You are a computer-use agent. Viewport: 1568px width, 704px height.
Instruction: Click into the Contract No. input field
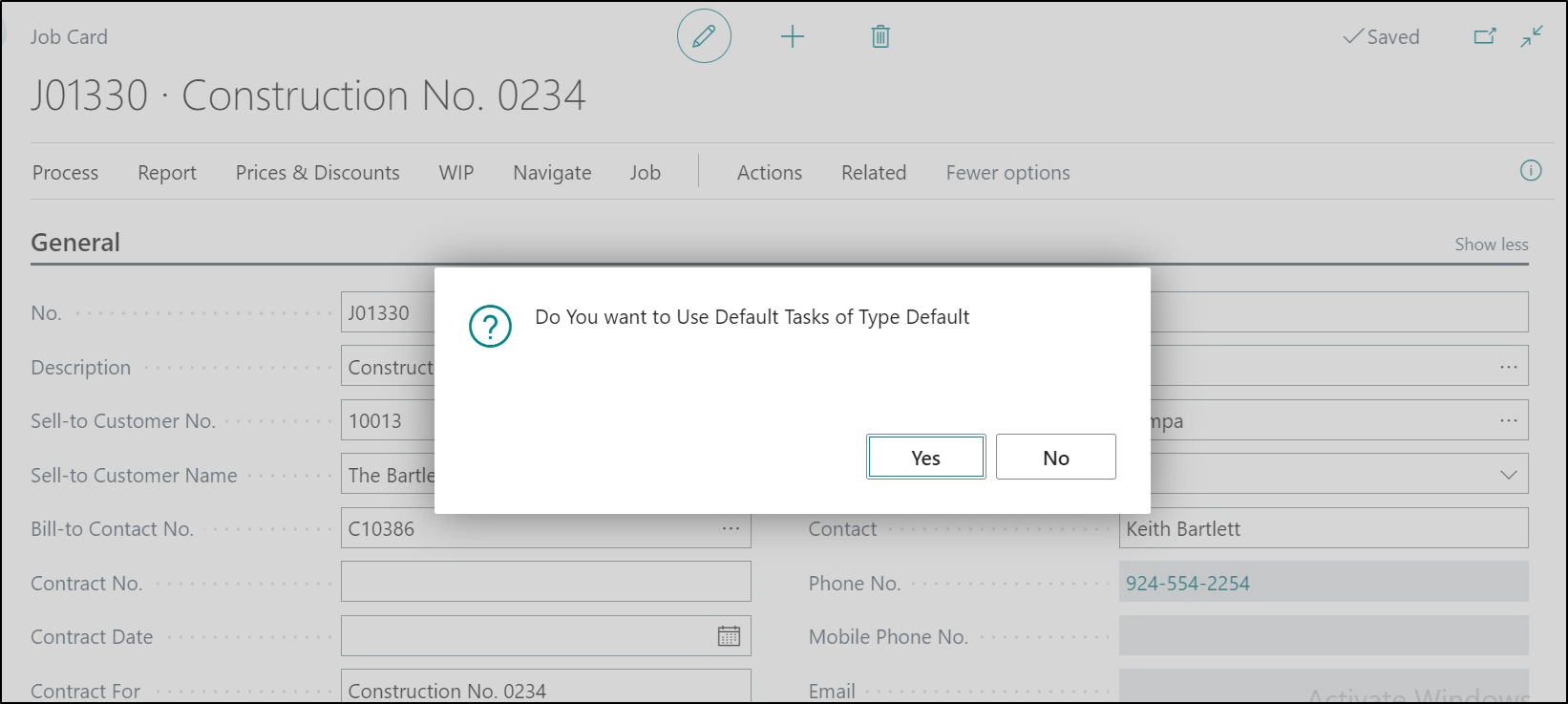pos(545,582)
